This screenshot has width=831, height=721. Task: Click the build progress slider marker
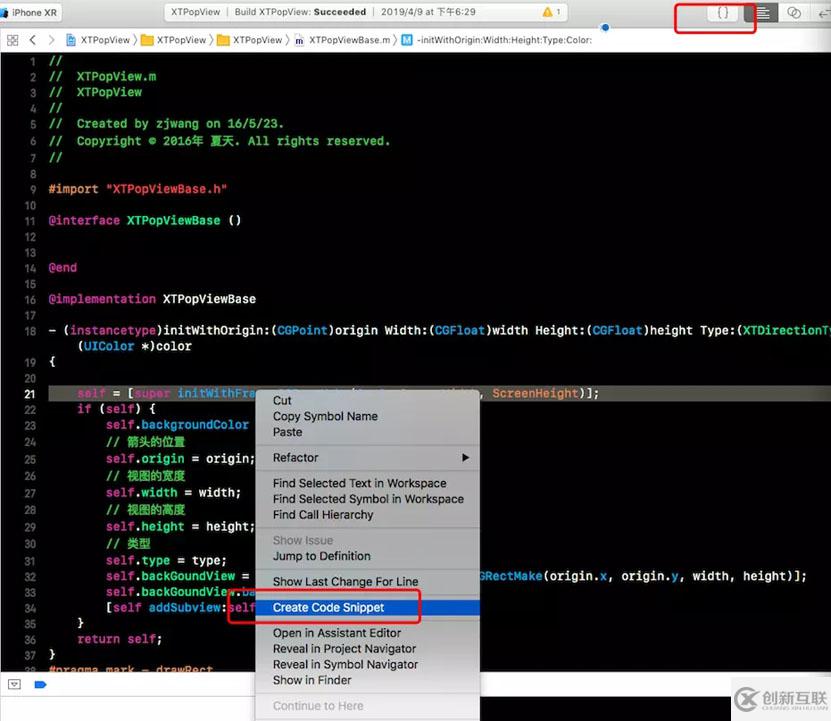605,27
